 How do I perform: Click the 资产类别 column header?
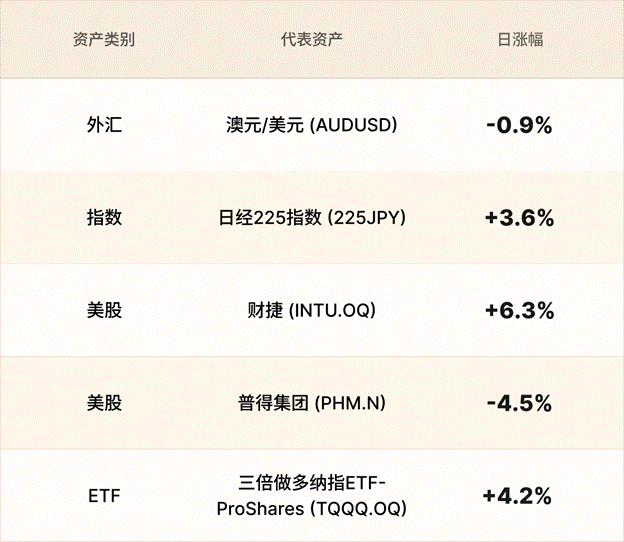pos(104,41)
